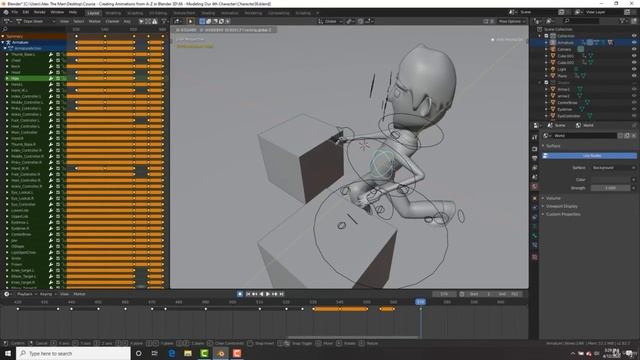Open the File menu
The width and height of the screenshot is (640, 360).
(x=15, y=12)
